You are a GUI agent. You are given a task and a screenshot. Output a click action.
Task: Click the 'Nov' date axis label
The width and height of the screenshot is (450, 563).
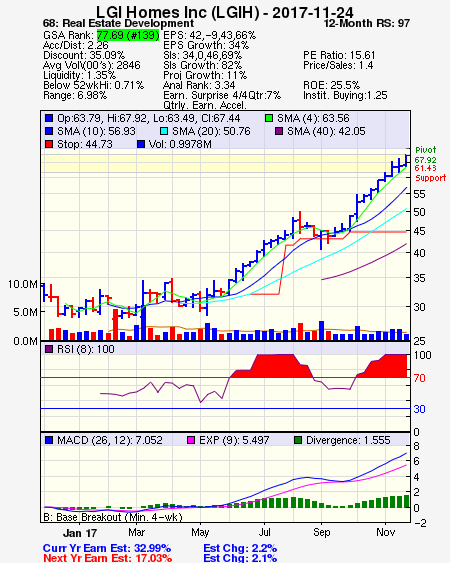point(385,532)
